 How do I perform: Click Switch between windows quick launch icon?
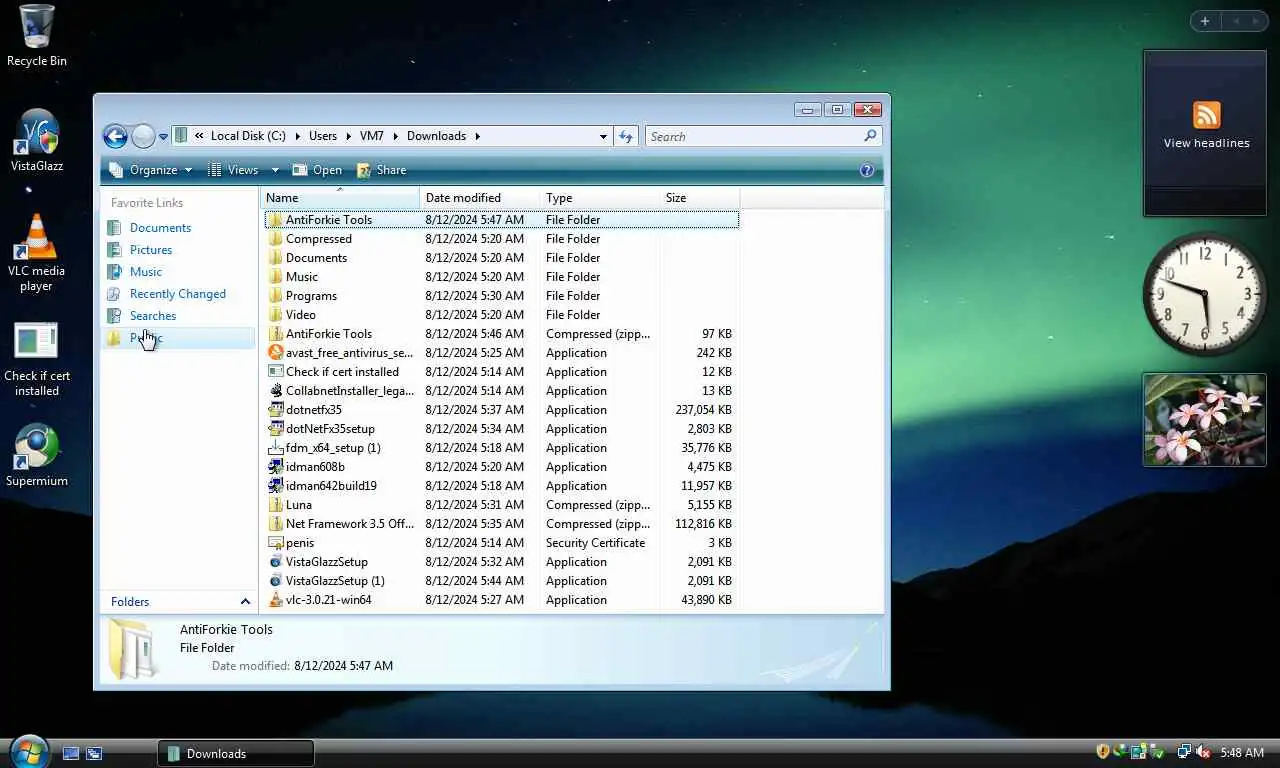(94, 753)
